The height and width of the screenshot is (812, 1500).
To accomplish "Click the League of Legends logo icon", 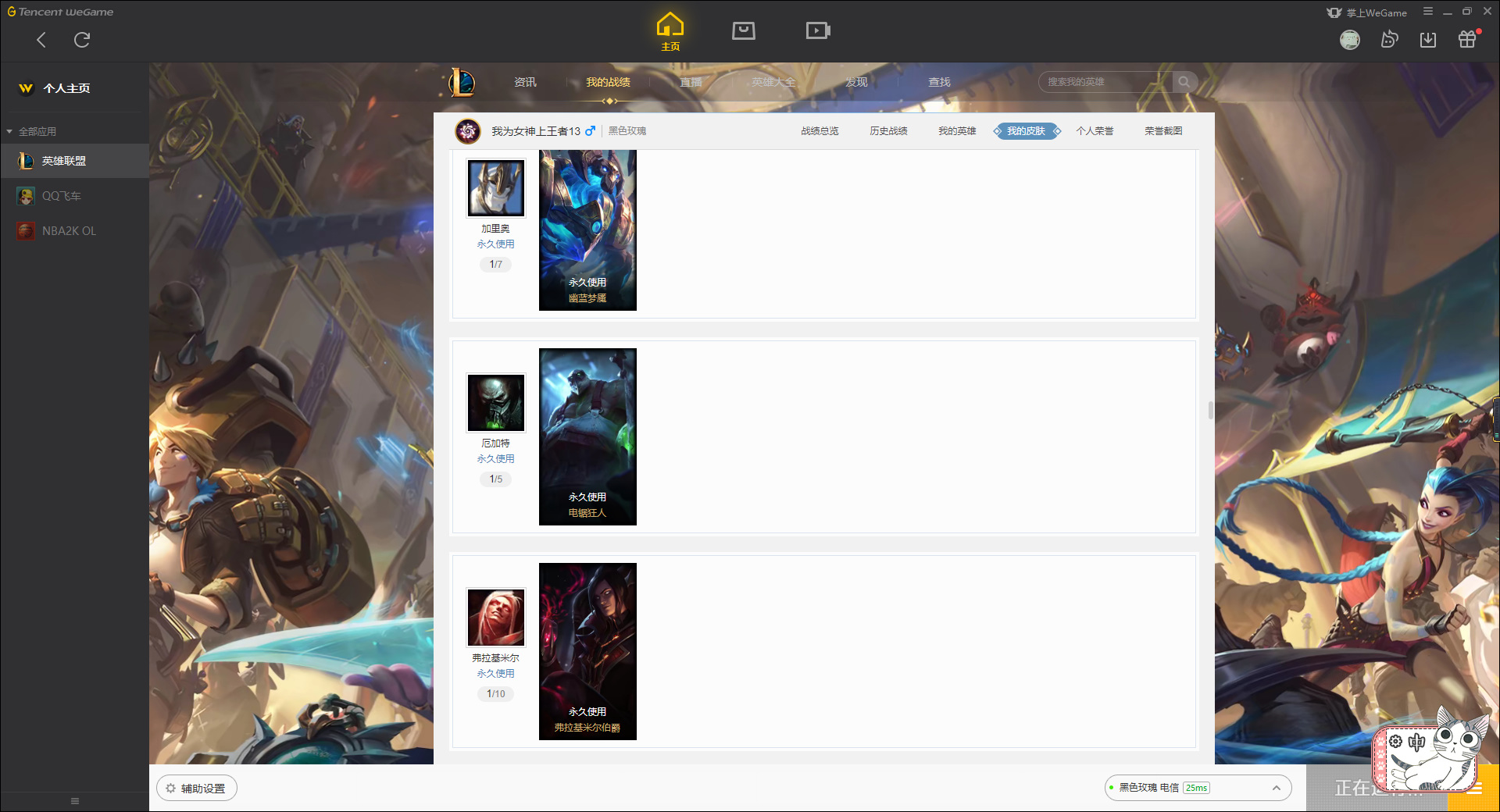I will click(461, 82).
